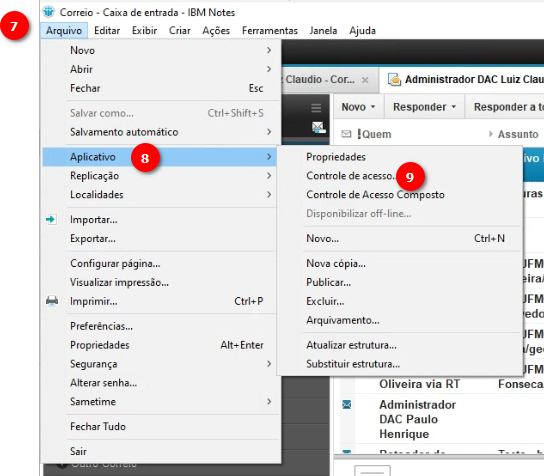
Task: Open the Exibir menu
Action: click(x=144, y=31)
